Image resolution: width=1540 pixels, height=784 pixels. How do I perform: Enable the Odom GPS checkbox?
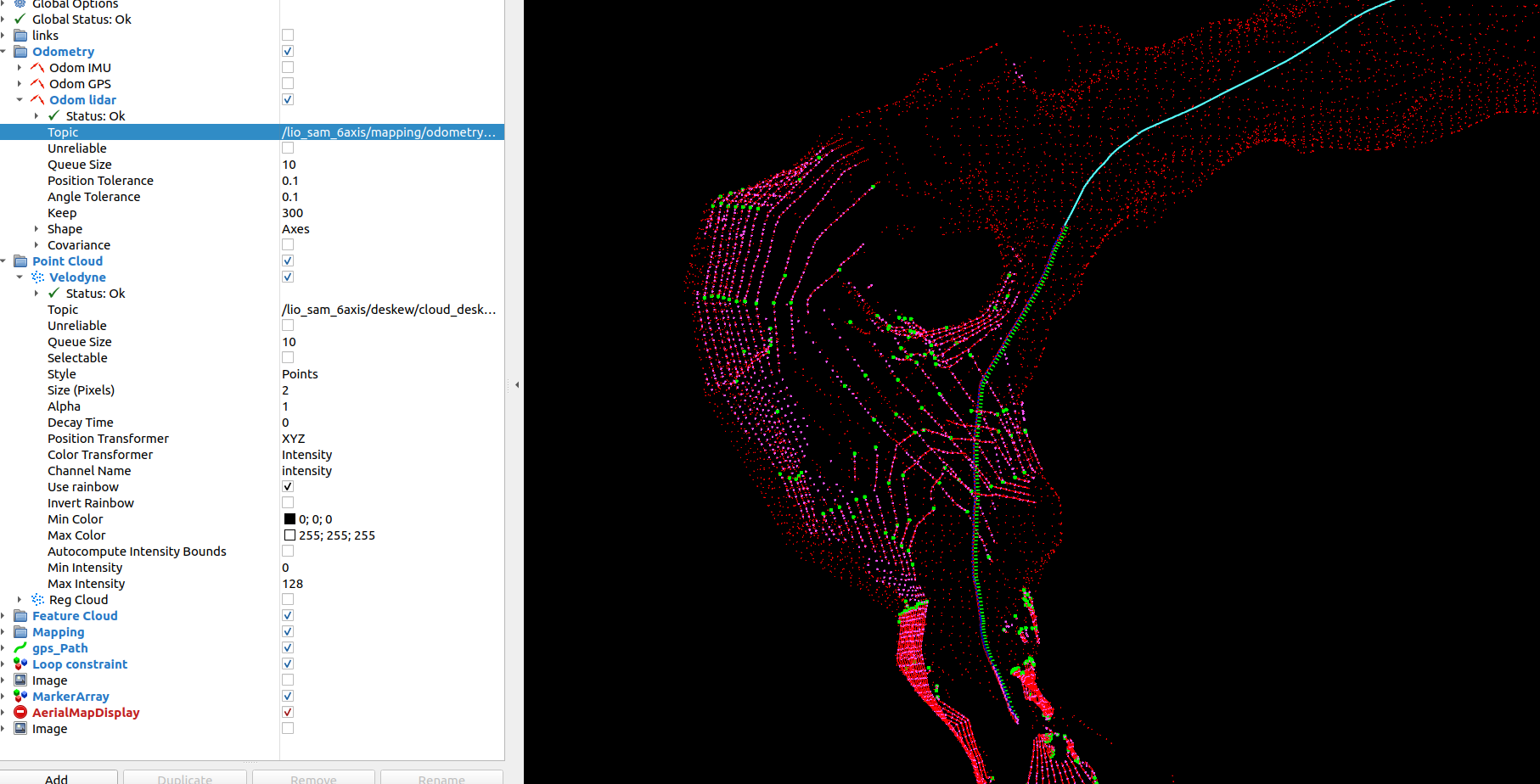288,83
